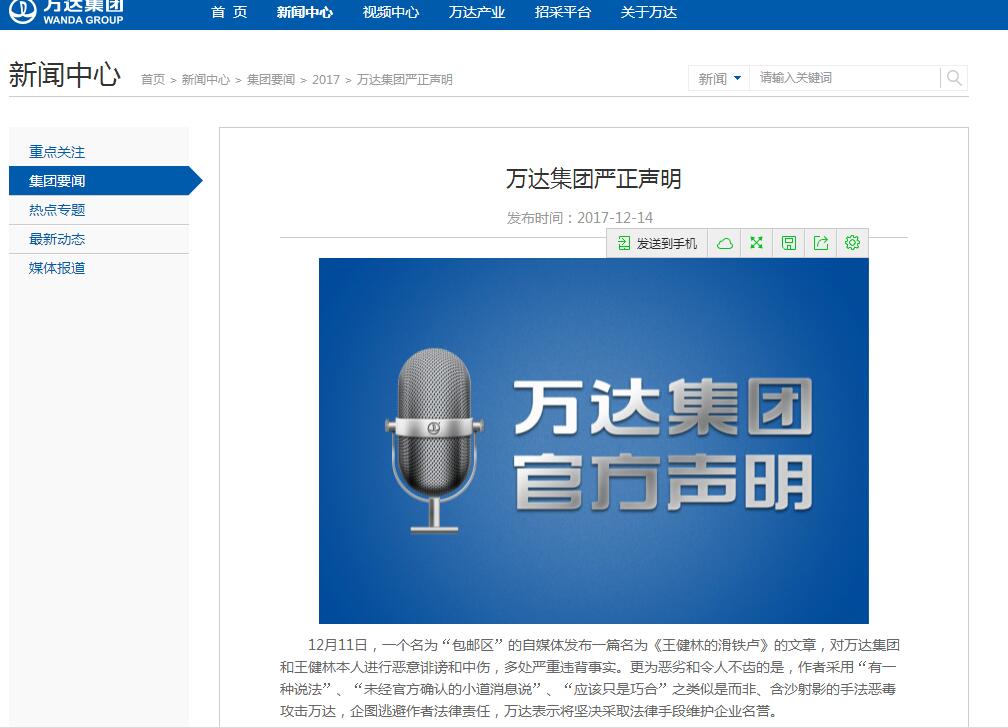Click the cloud save icon in image toolbar
1008x728 pixels.
coord(724,243)
